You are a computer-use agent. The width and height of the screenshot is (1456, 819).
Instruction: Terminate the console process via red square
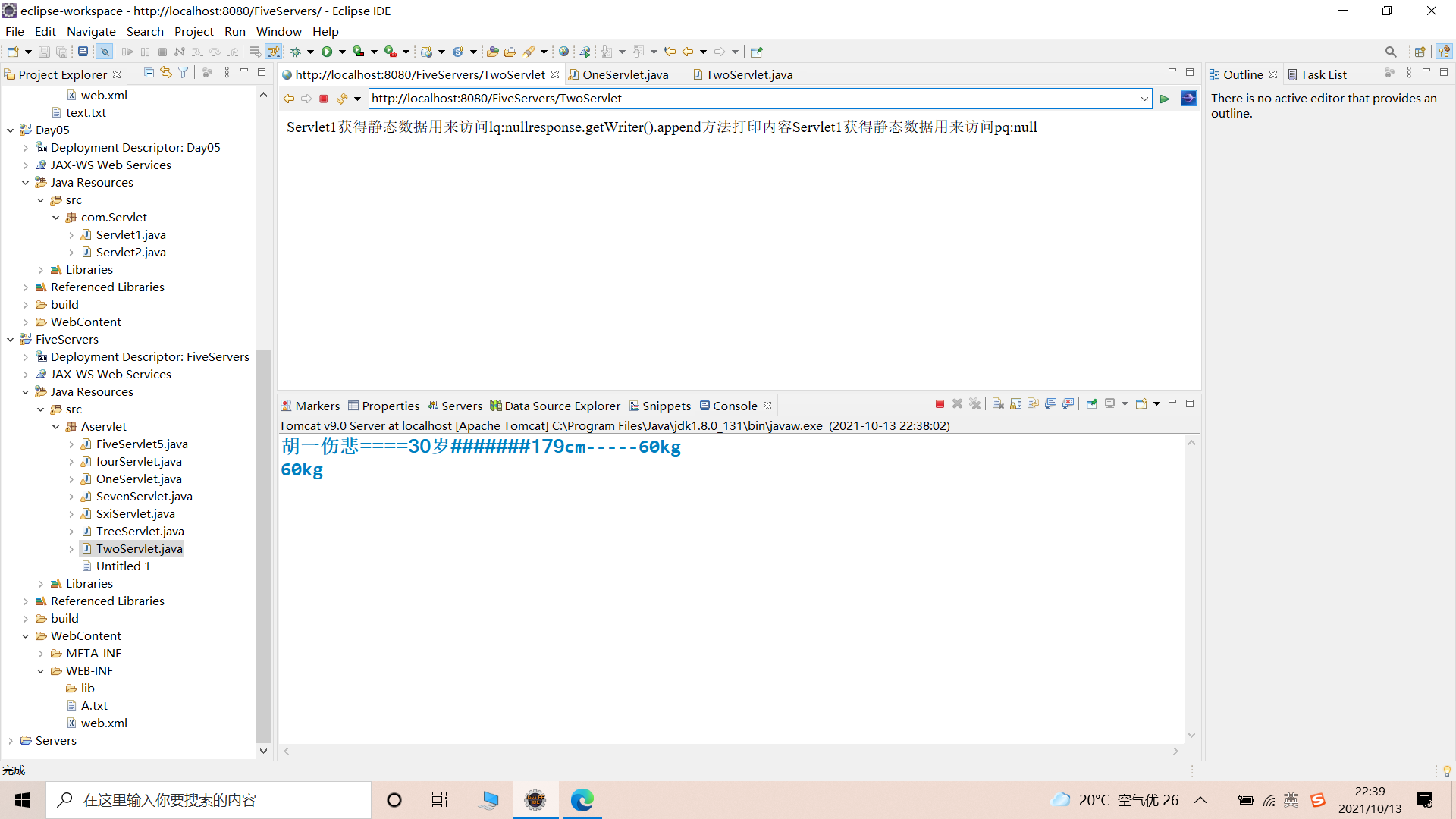click(940, 404)
